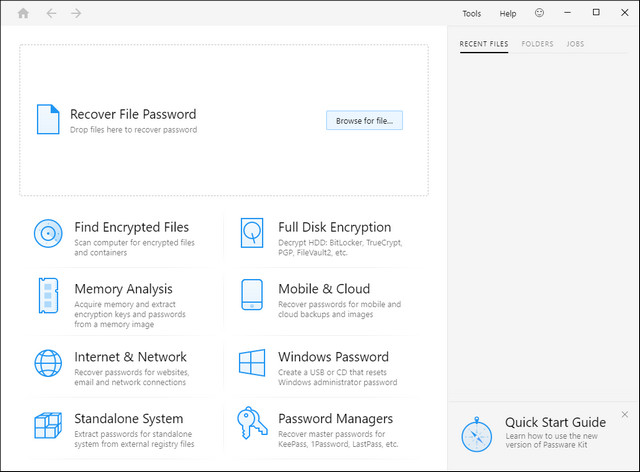
Task: Click the Windows Password logo icon
Action: [x=252, y=362]
